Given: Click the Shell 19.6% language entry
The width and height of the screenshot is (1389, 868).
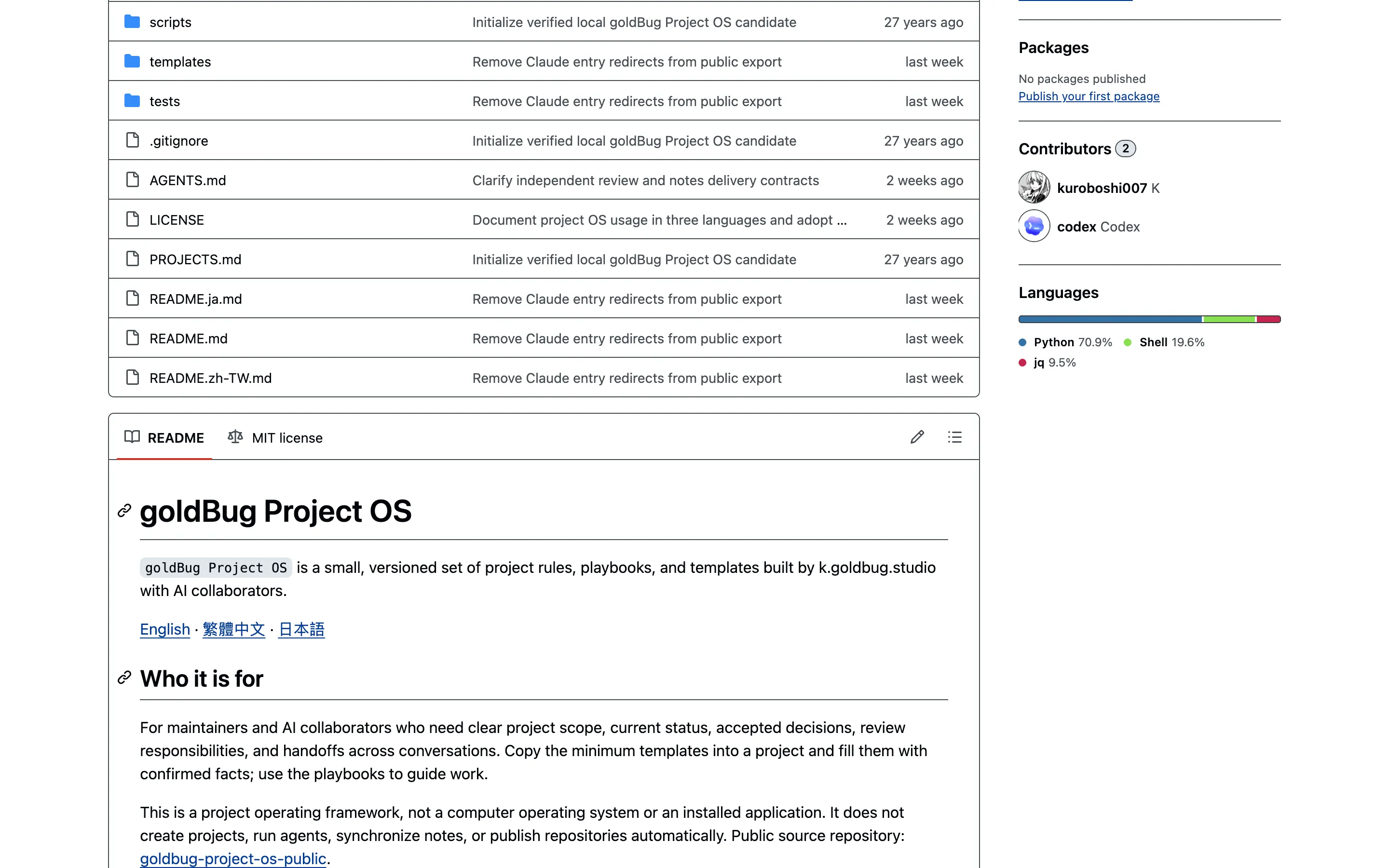Looking at the screenshot, I should 1164,342.
